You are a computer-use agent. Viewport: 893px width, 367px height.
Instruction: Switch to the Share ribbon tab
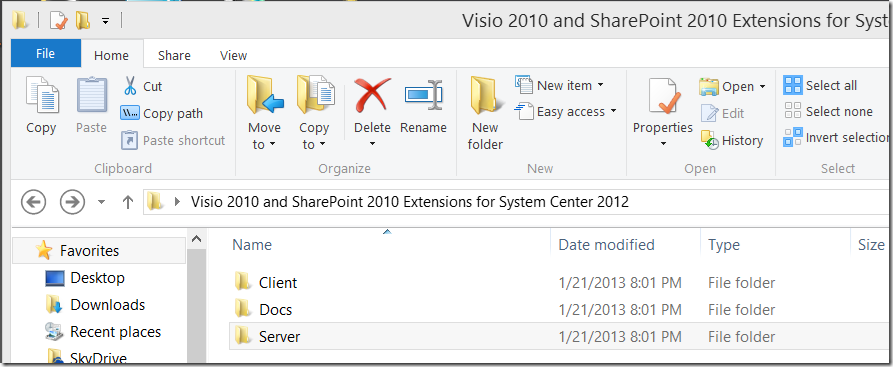[174, 55]
